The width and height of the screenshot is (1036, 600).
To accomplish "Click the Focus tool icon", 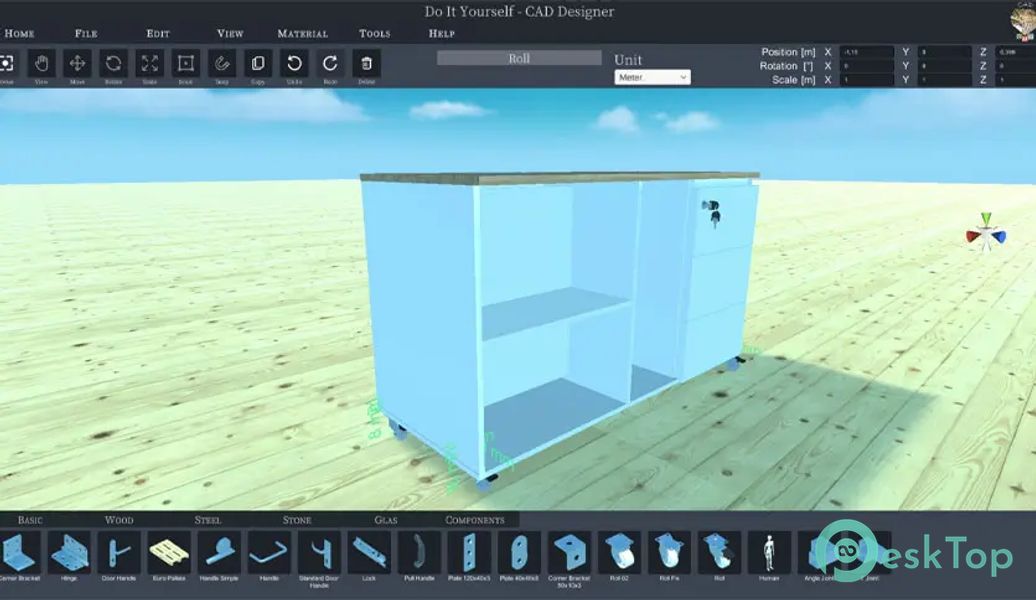I will pyautogui.click(x=7, y=63).
